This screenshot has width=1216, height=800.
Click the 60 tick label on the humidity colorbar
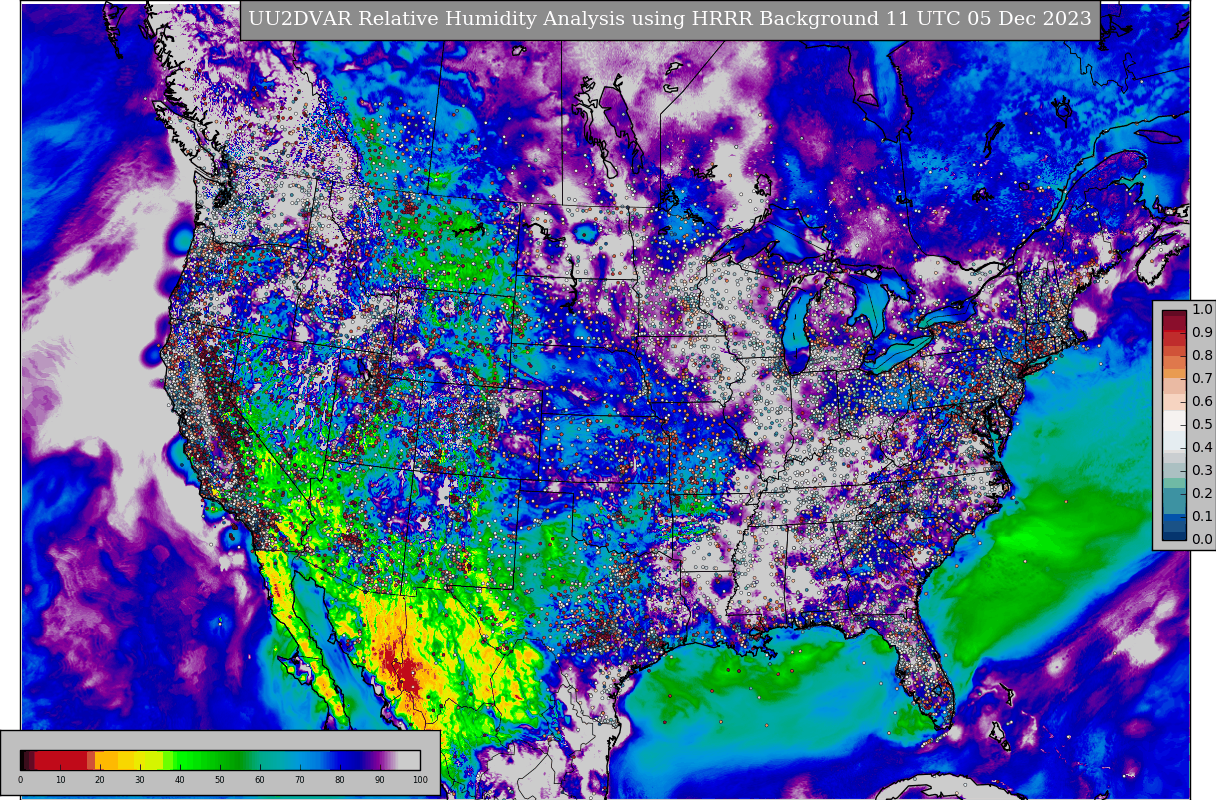tap(260, 780)
